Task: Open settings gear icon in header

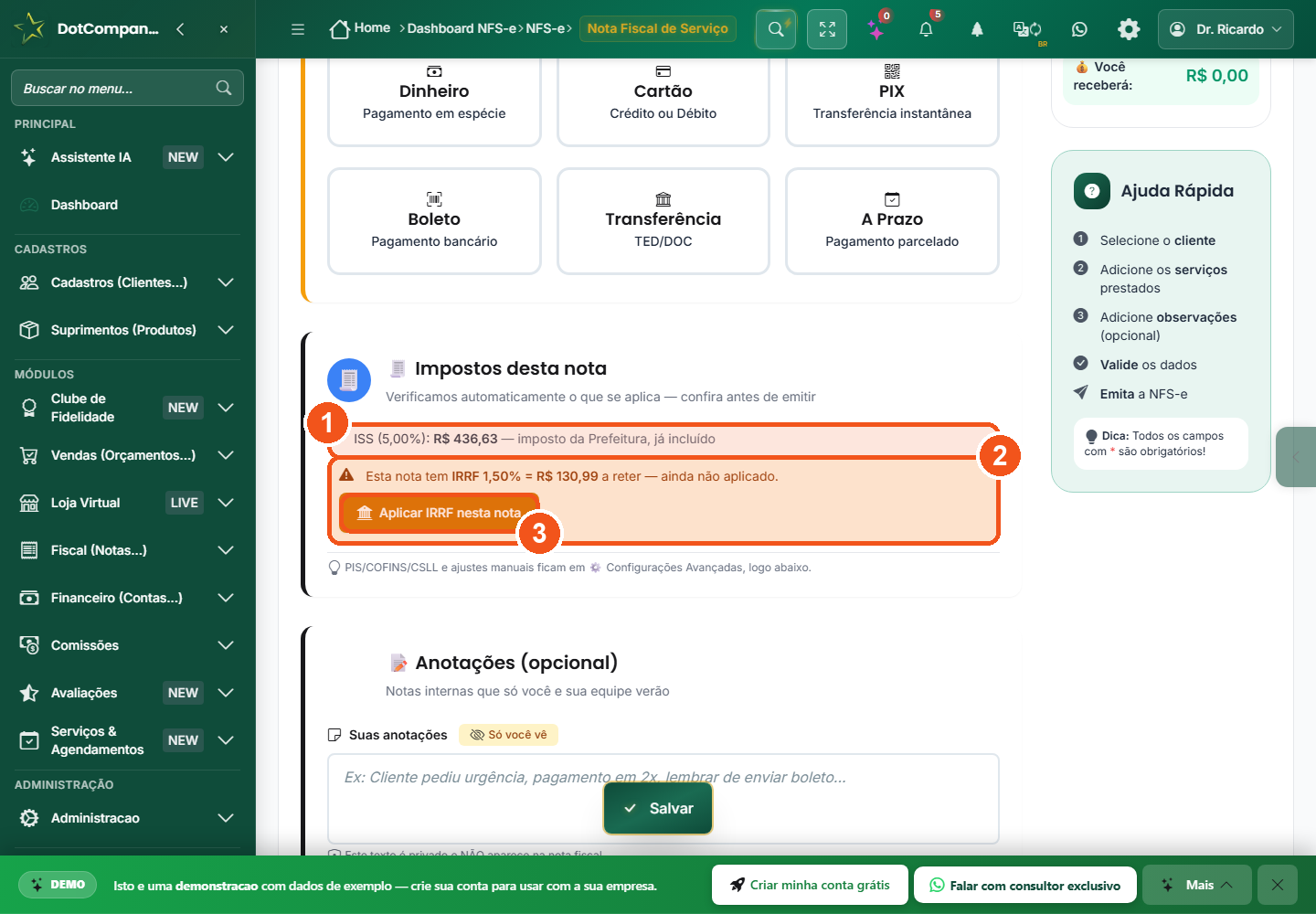Action: point(1129,29)
